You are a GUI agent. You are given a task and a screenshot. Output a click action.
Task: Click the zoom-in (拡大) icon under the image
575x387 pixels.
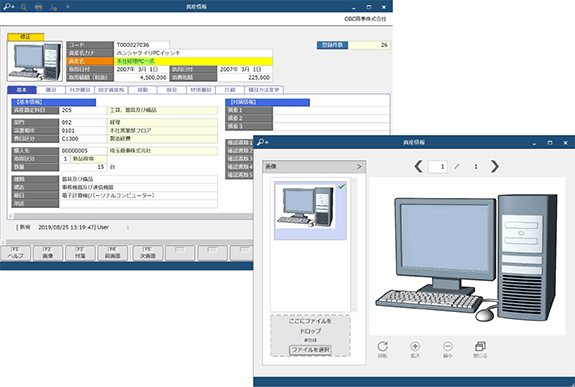click(415, 349)
